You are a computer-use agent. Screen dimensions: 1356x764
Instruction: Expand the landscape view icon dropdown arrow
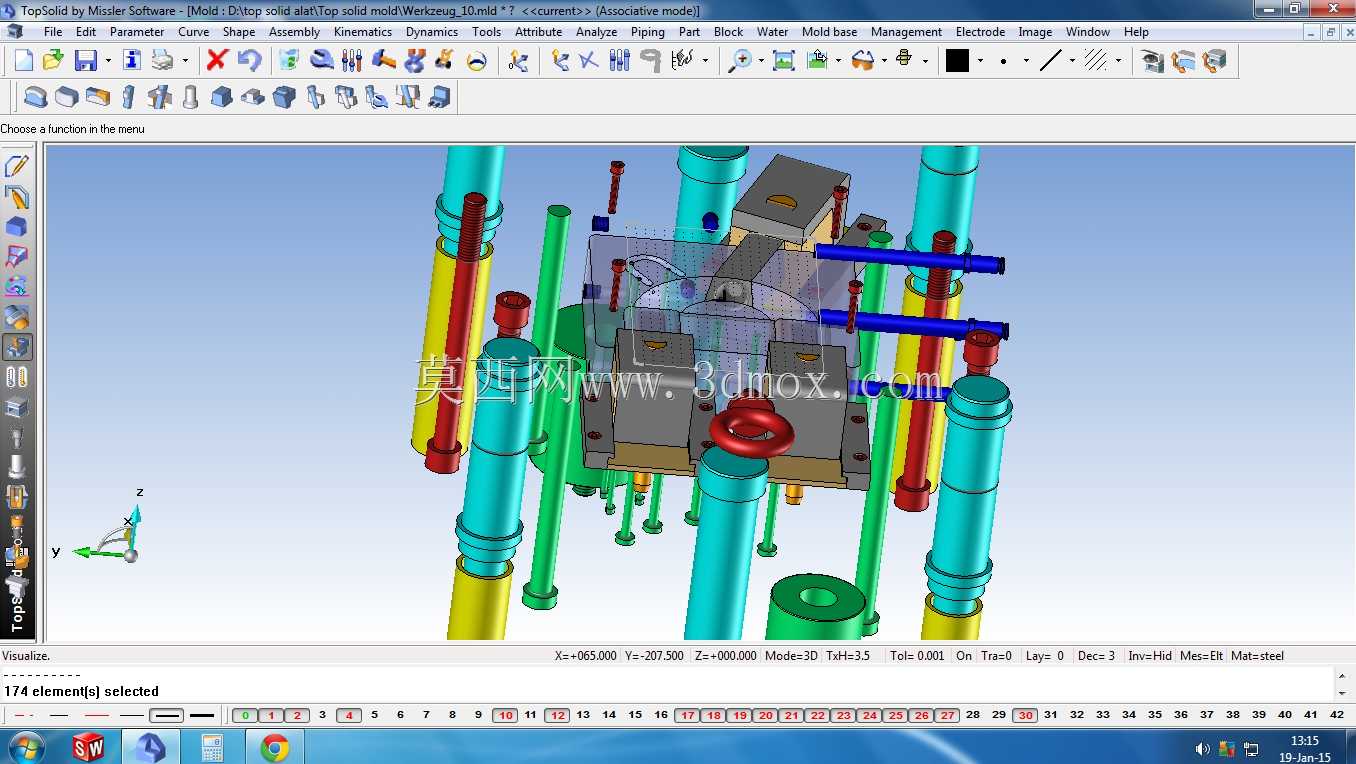[838, 61]
